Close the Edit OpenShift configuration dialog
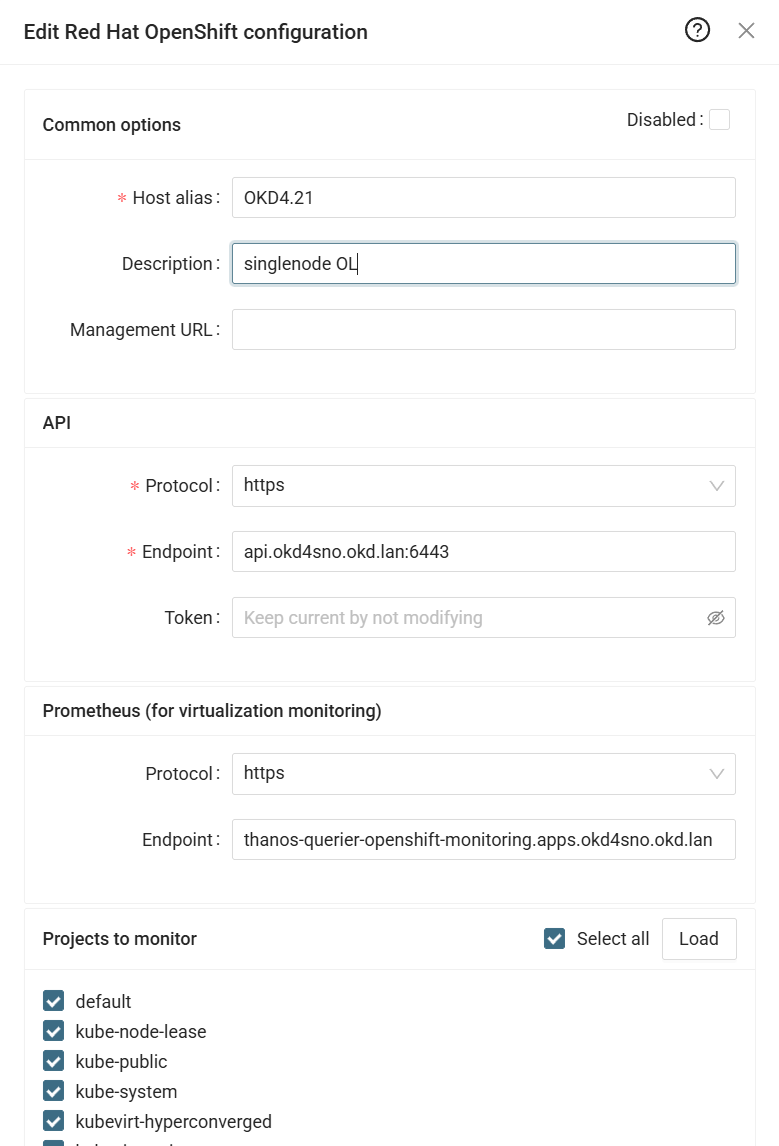779x1146 pixels. click(x=746, y=31)
